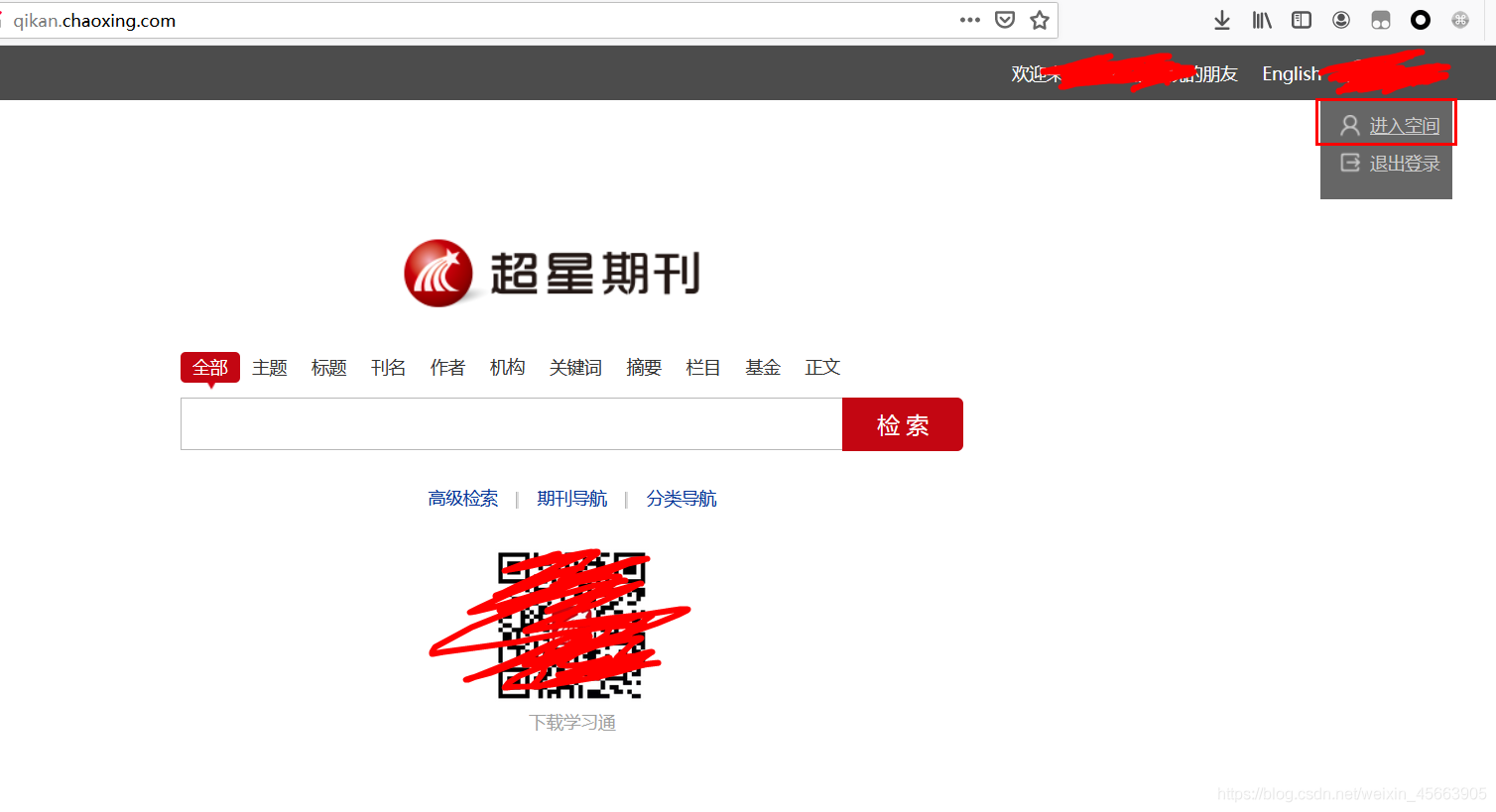
Task: Open the Tampermonkey extension icon
Action: 1381,20
